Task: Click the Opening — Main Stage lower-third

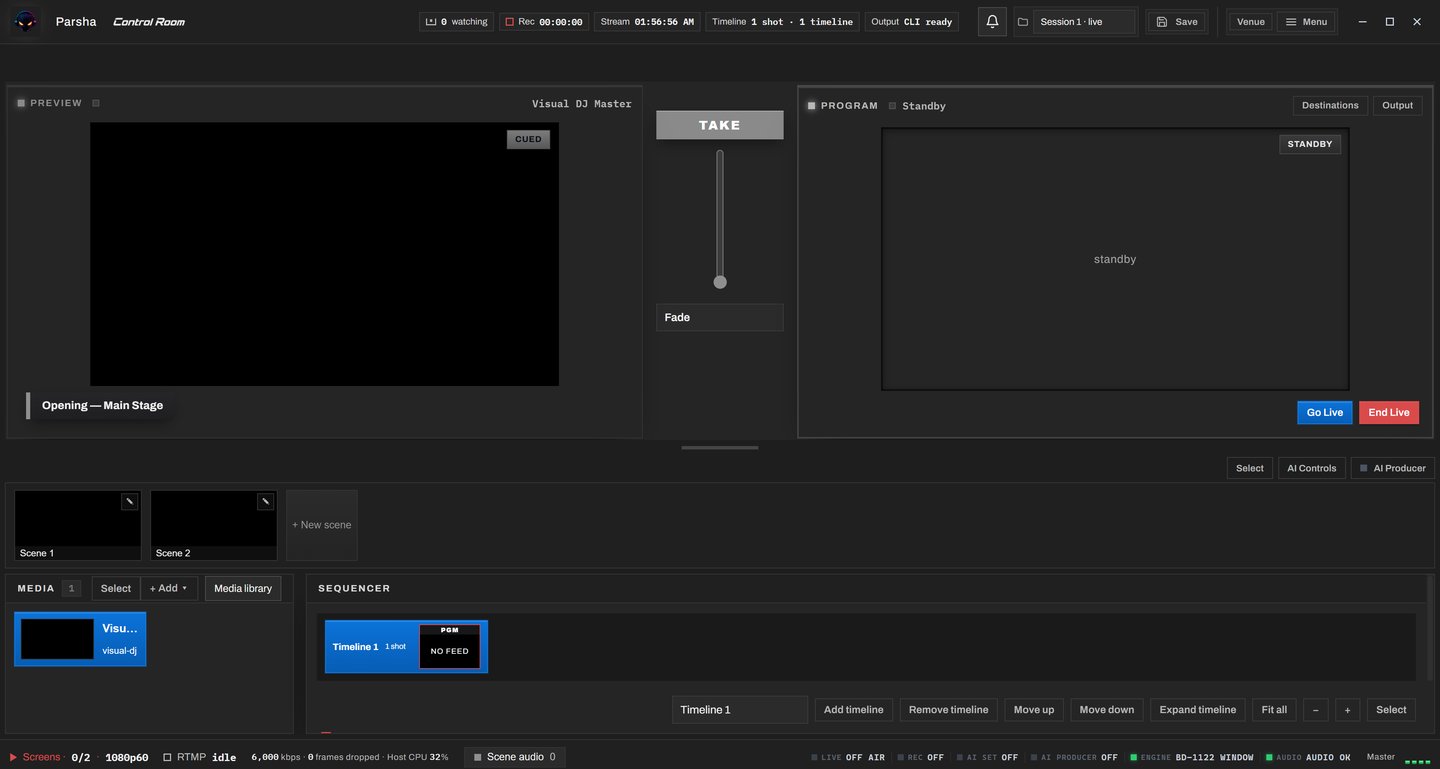Action: pyautogui.click(x=102, y=405)
